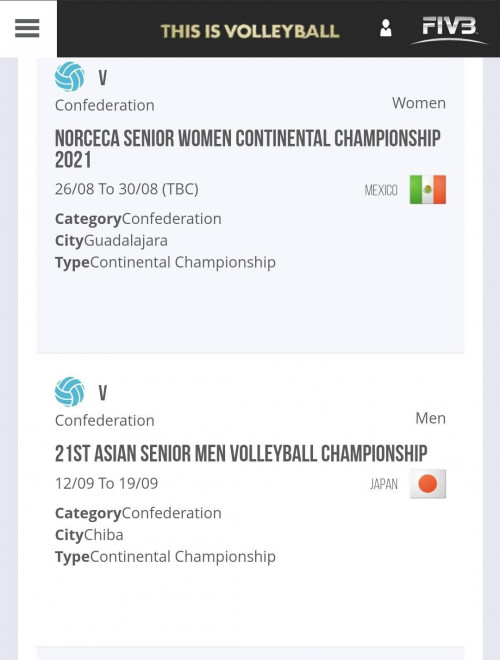Select the Men gender label
The width and height of the screenshot is (500, 660).
pos(431,418)
